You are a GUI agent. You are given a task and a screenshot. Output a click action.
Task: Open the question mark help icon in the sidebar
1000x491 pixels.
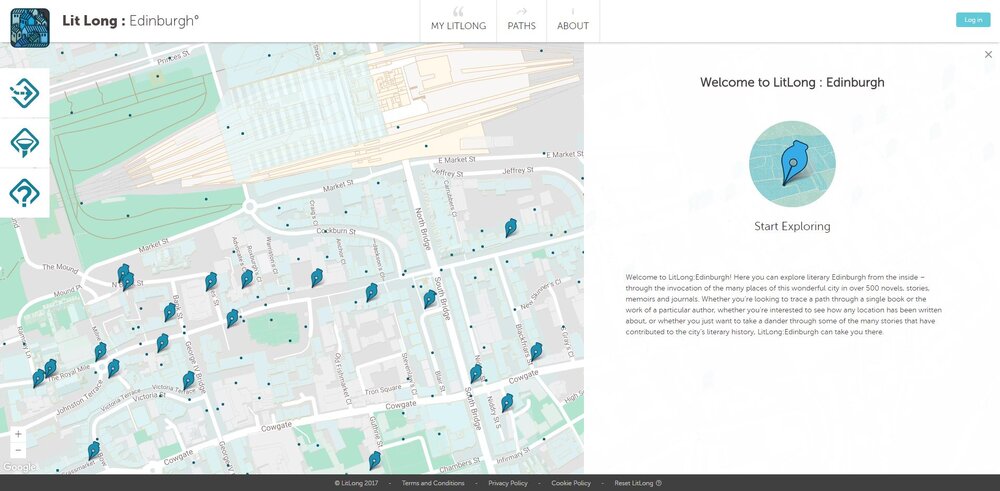click(x=25, y=193)
